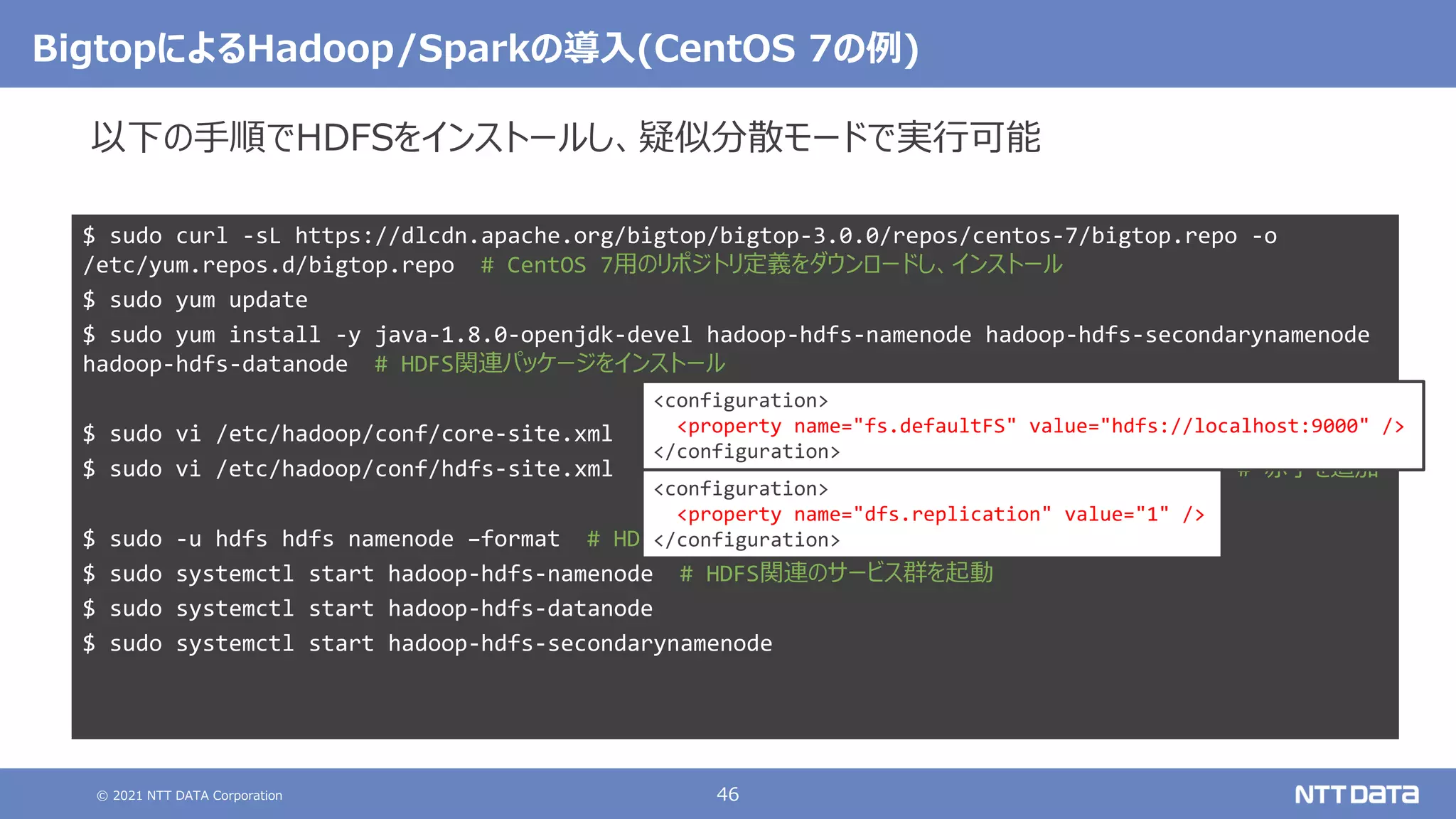Click the 'sudo yum update' command
The width and height of the screenshot is (1456, 819).
(196, 299)
